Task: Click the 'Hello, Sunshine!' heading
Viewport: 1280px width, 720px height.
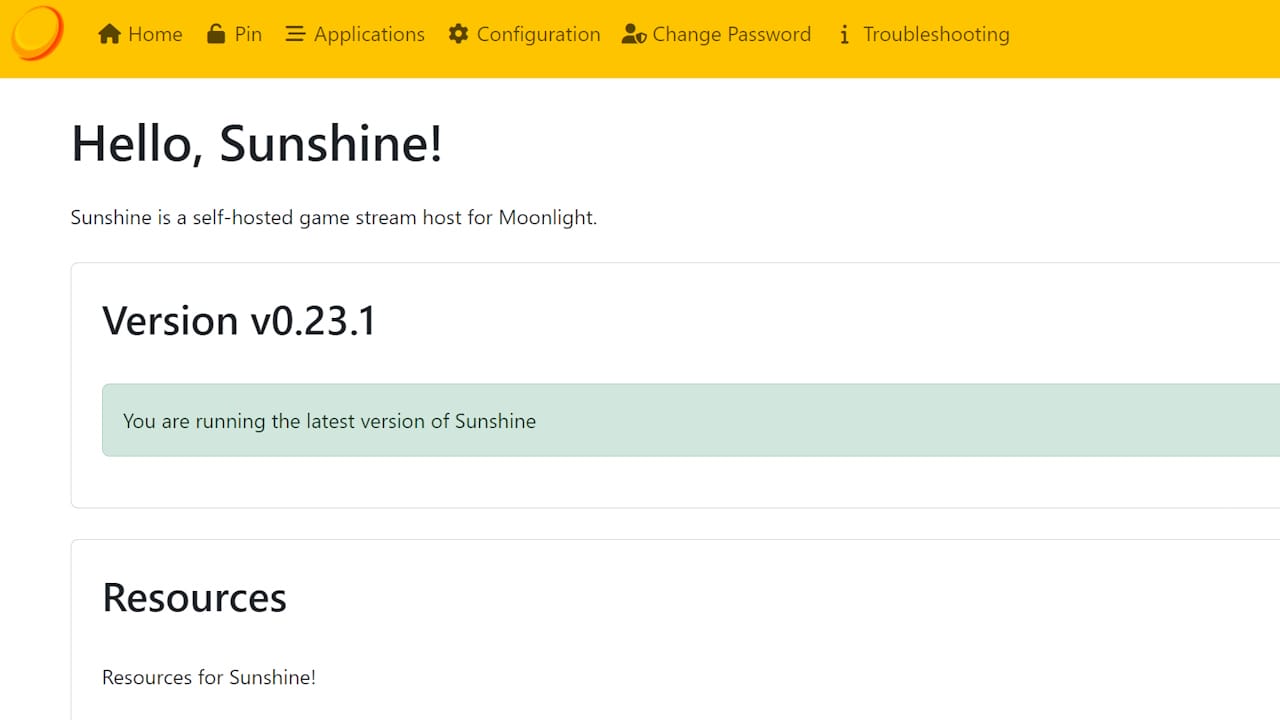Action: (x=257, y=143)
